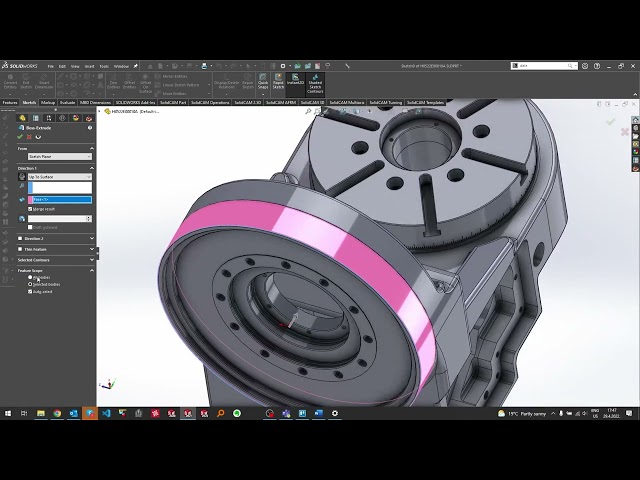Cancel the feature via viewport corner red X
Viewport: 640px width, 480px height.
[x=624, y=131]
